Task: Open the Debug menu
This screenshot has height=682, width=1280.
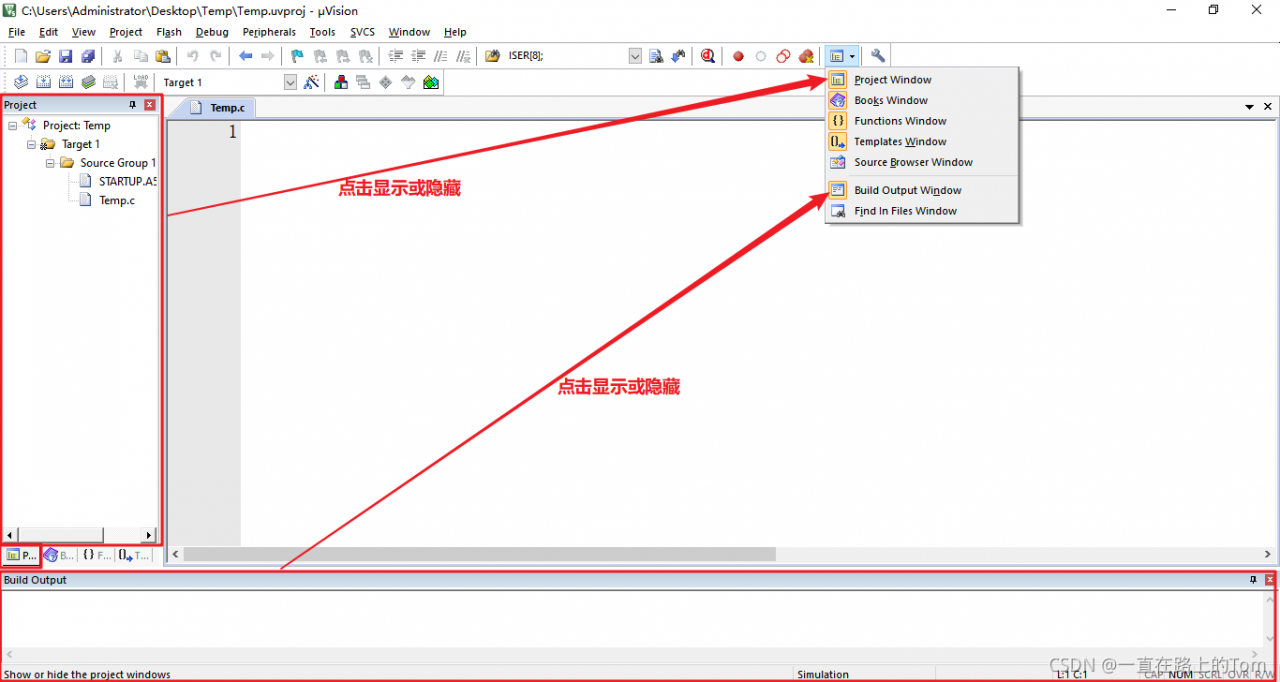Action: (212, 32)
